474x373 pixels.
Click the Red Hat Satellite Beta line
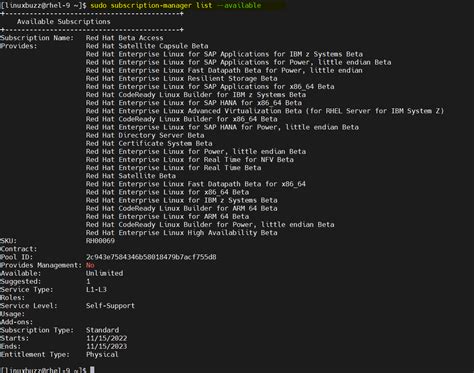point(131,176)
